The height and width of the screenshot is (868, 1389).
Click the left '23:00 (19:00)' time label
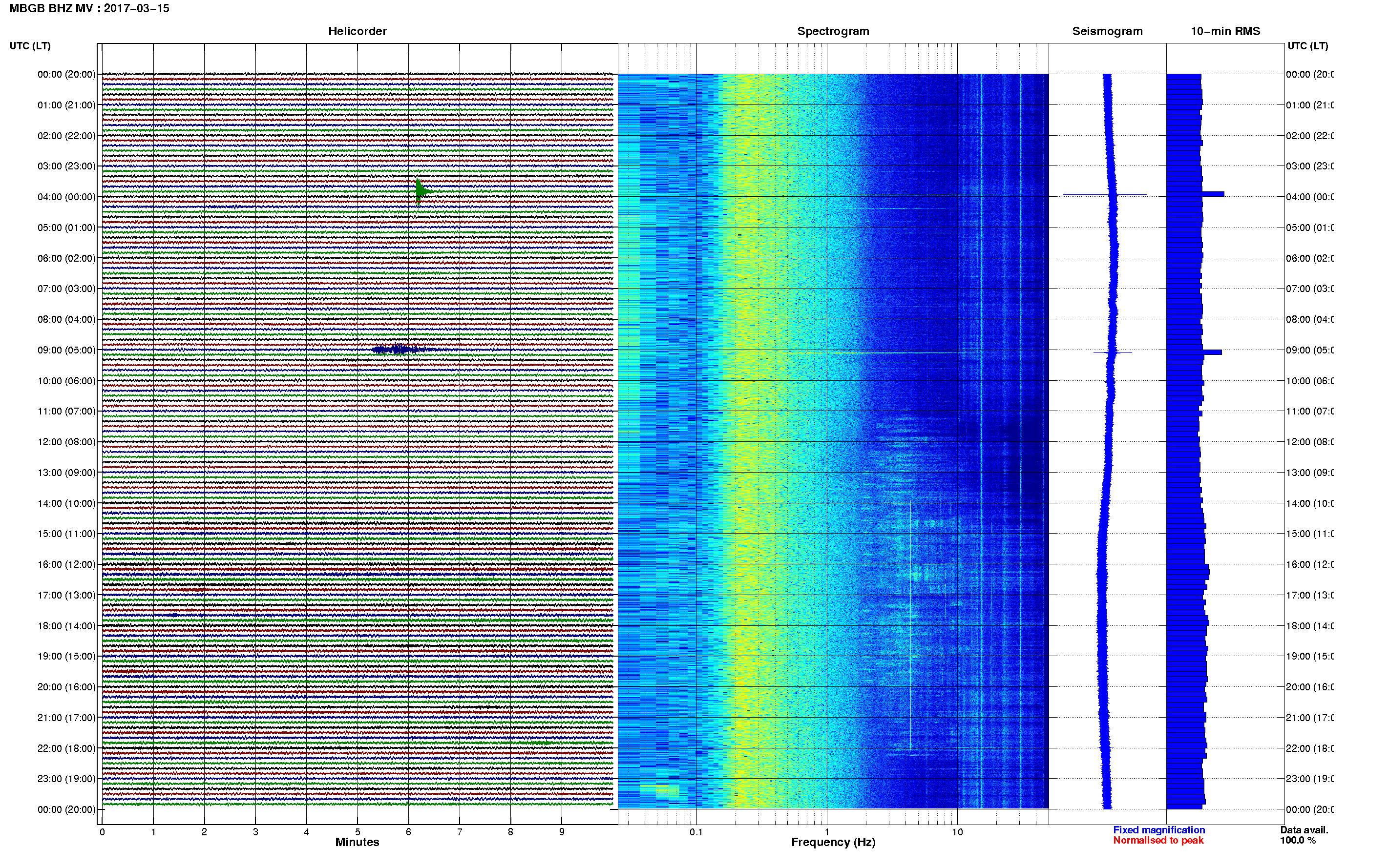[x=66, y=779]
